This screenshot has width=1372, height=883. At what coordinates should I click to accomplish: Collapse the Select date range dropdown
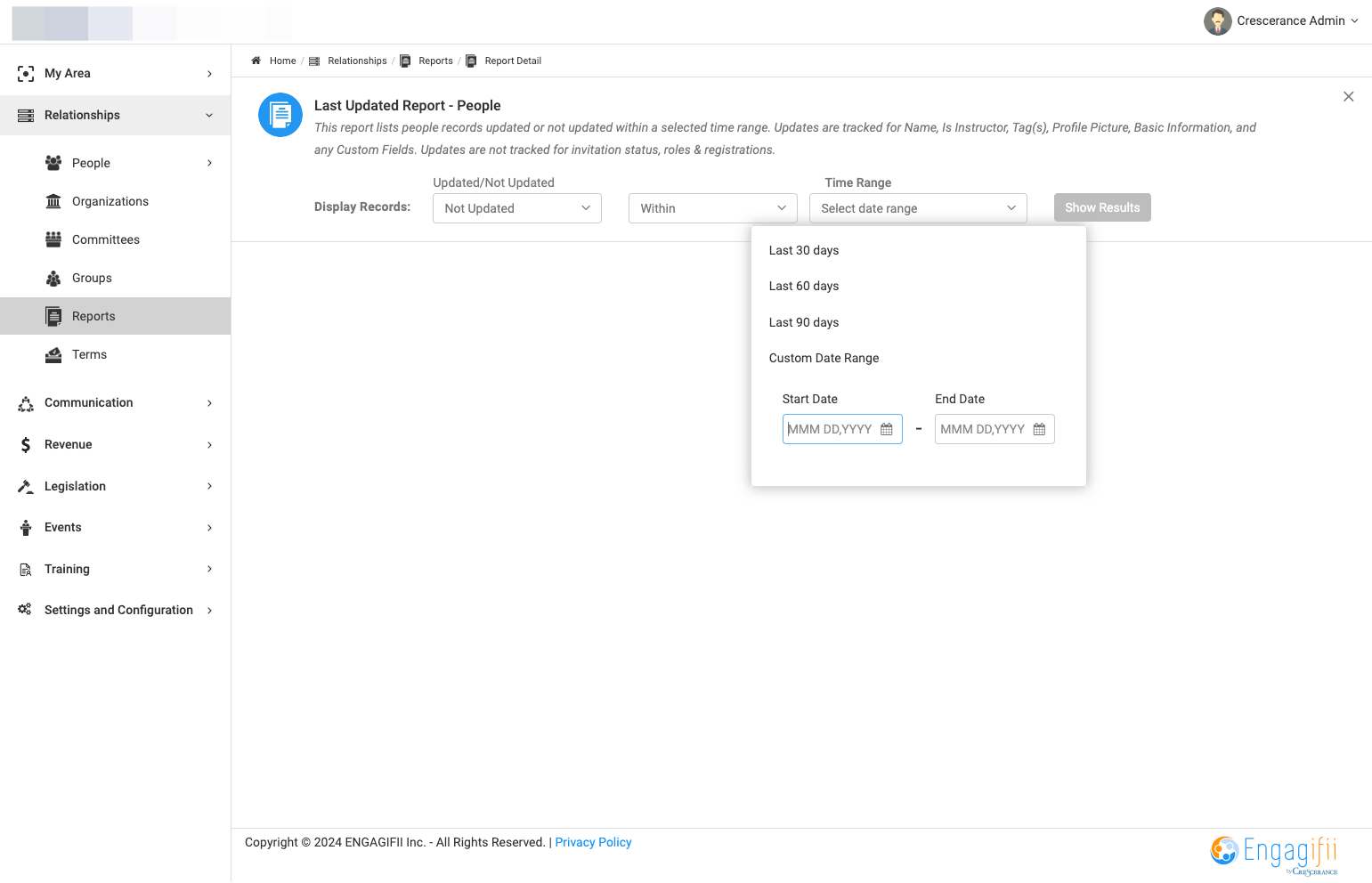click(x=918, y=208)
